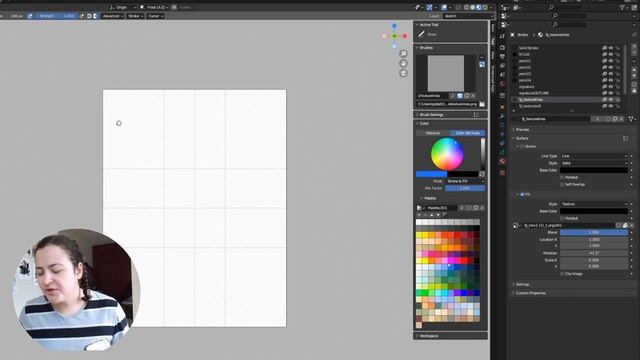This screenshot has height=360, width=640.
Task: Toggle the Fill checkbox
Action: [x=522, y=195]
